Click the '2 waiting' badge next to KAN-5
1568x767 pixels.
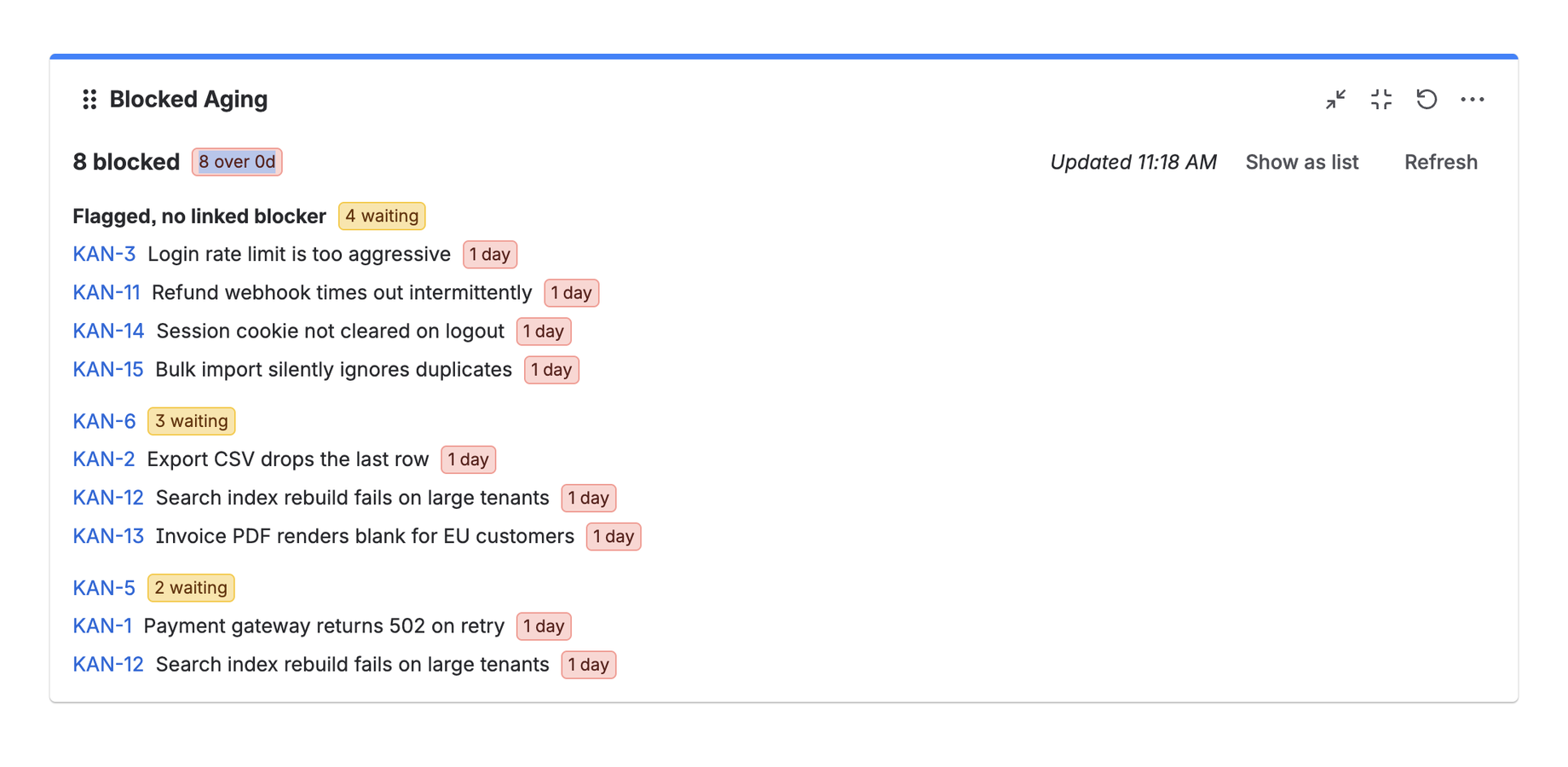(191, 588)
